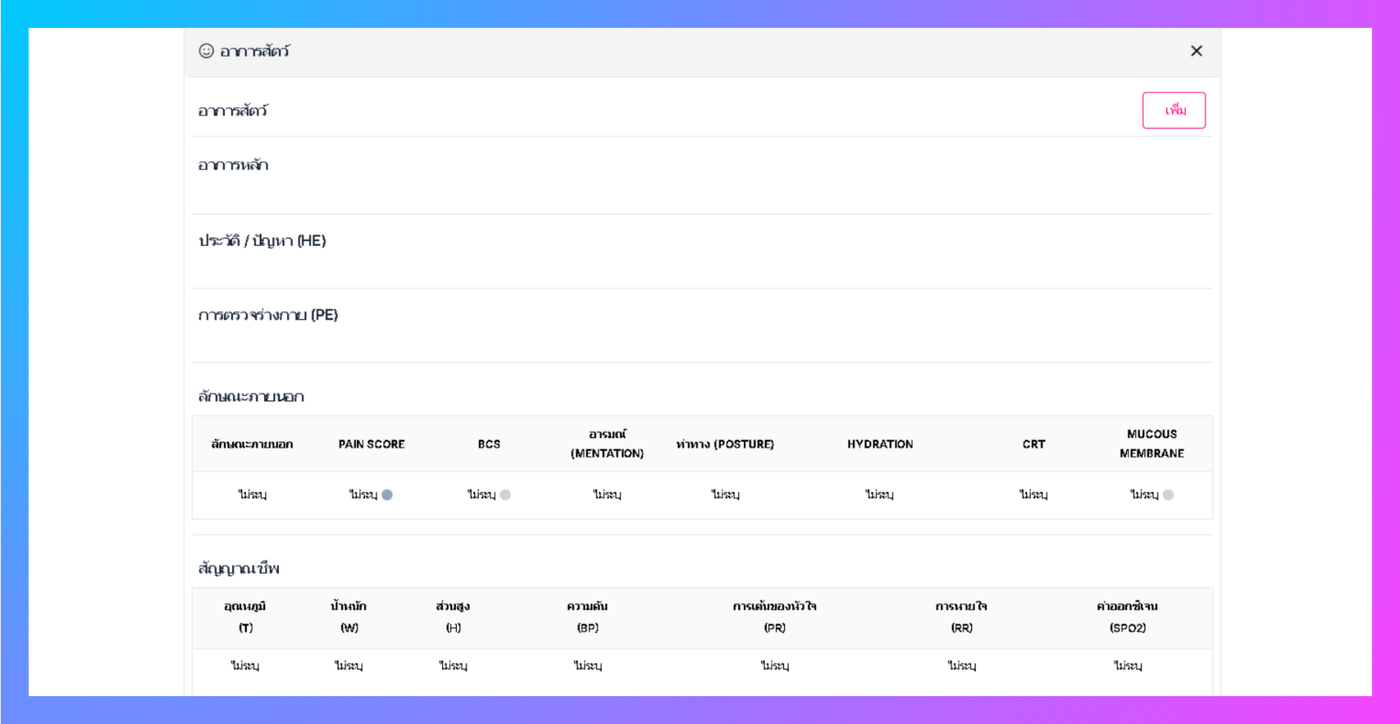Click the PAIN SCORE column header
The width and height of the screenshot is (1400, 724).
point(371,444)
